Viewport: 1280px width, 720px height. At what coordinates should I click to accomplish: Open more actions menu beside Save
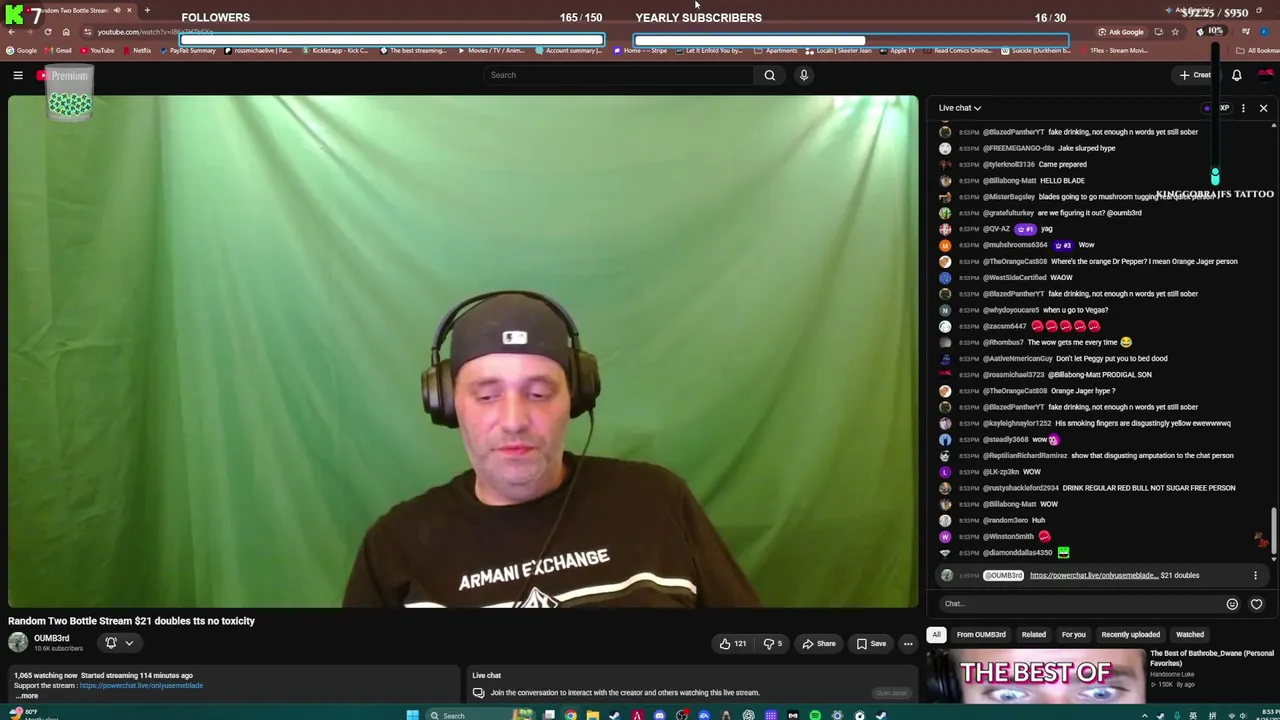tap(908, 644)
